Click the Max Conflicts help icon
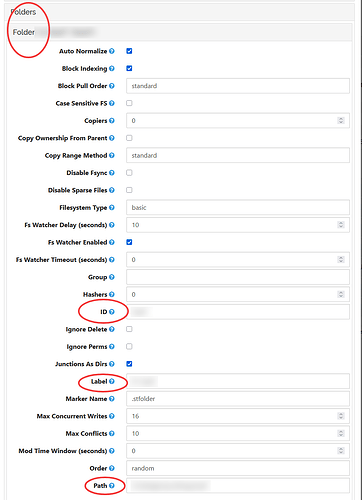The image size is (362, 500). [x=112, y=433]
